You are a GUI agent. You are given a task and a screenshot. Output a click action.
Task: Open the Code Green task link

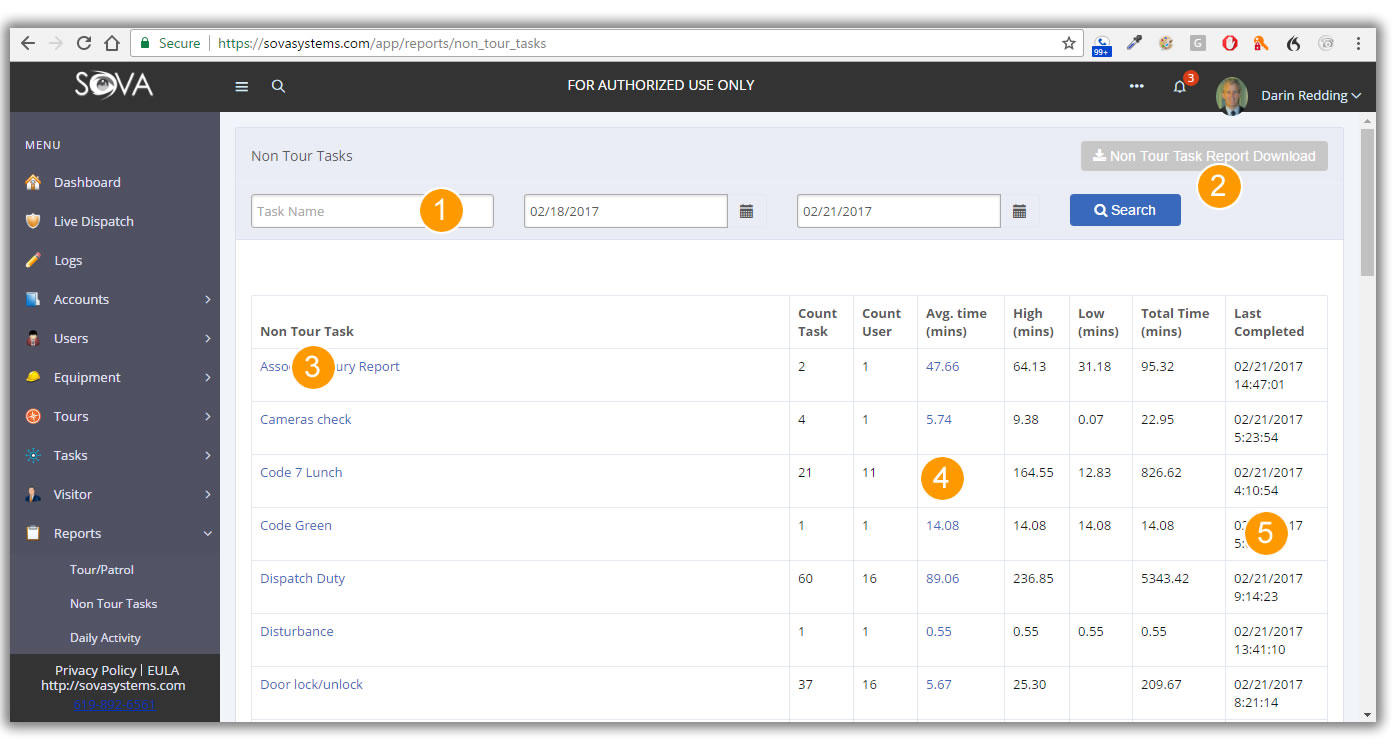tap(296, 525)
